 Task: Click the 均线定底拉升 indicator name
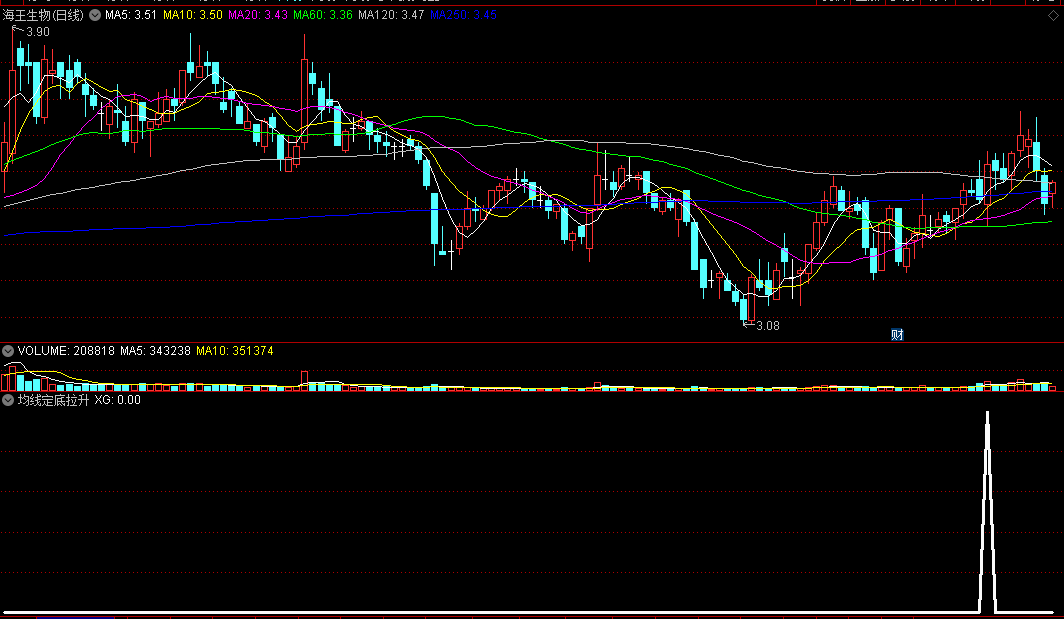[54, 400]
